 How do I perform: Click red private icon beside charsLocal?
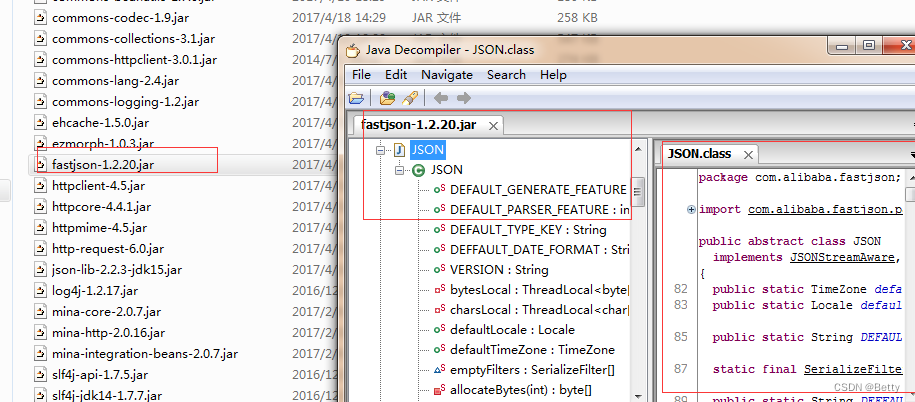pyautogui.click(x=439, y=310)
